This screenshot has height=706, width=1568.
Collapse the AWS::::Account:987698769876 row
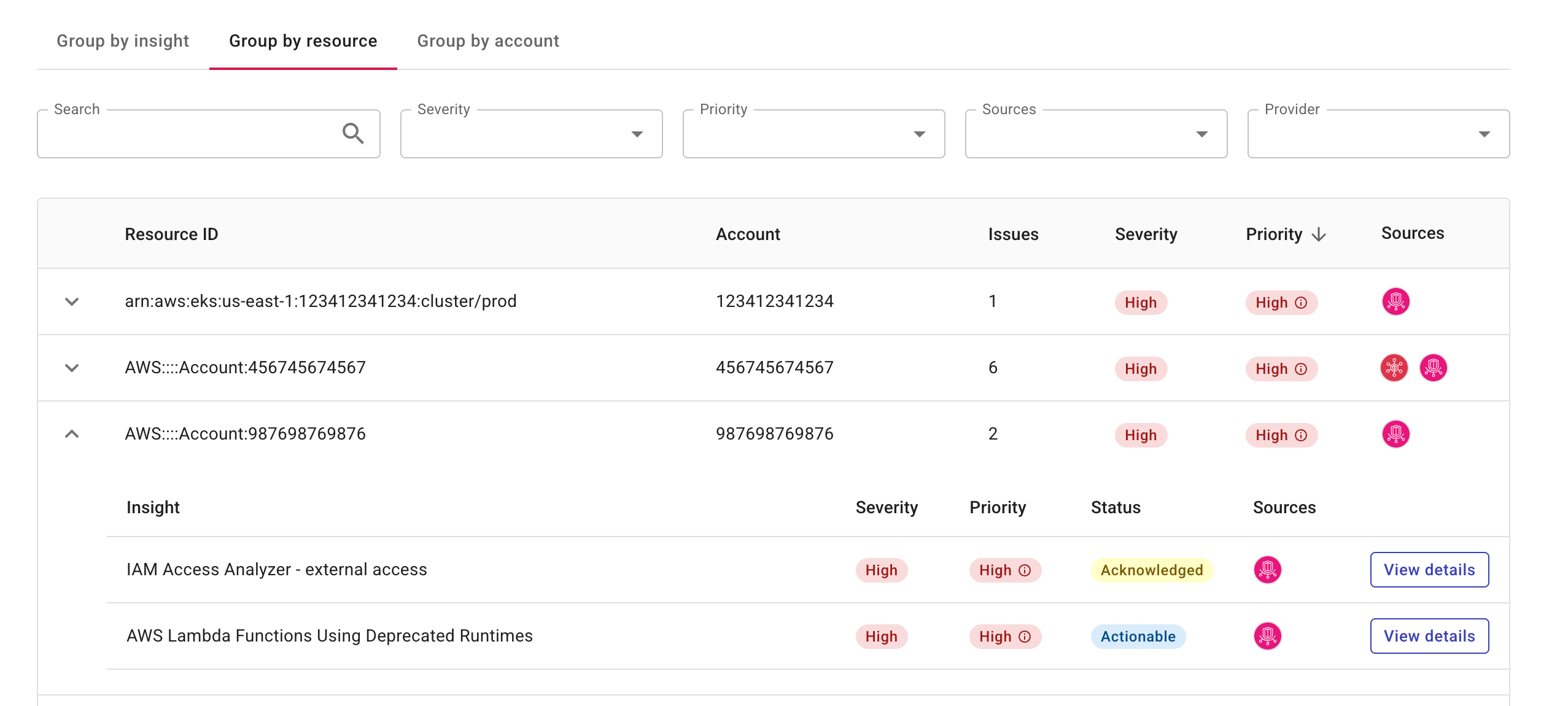pyautogui.click(x=72, y=433)
